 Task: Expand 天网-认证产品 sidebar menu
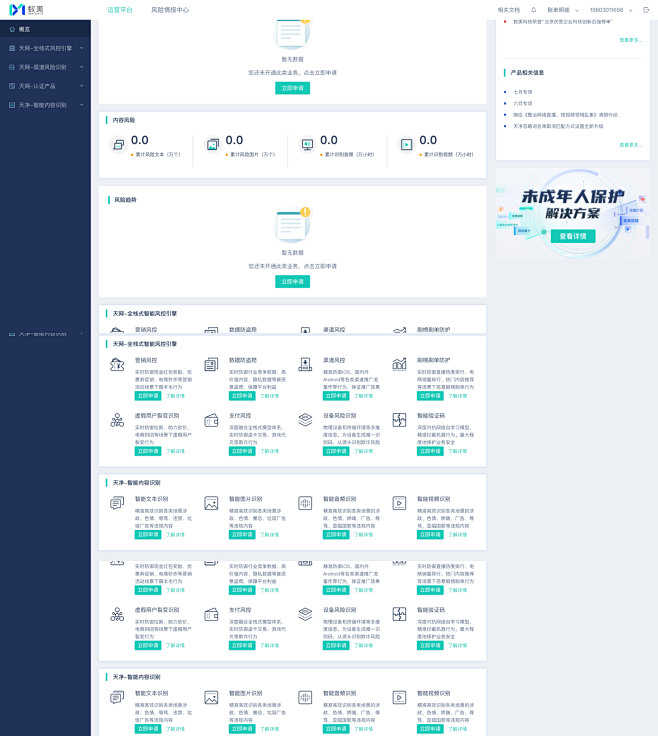pyautogui.click(x=46, y=86)
